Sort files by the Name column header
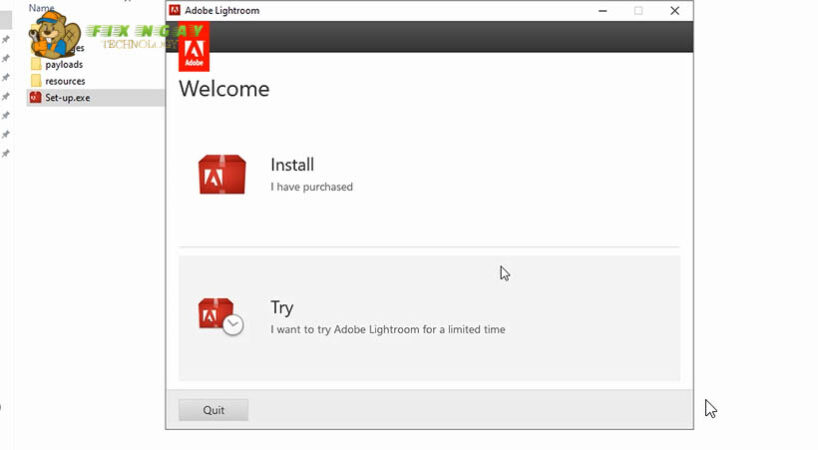818x450 pixels. tap(41, 8)
